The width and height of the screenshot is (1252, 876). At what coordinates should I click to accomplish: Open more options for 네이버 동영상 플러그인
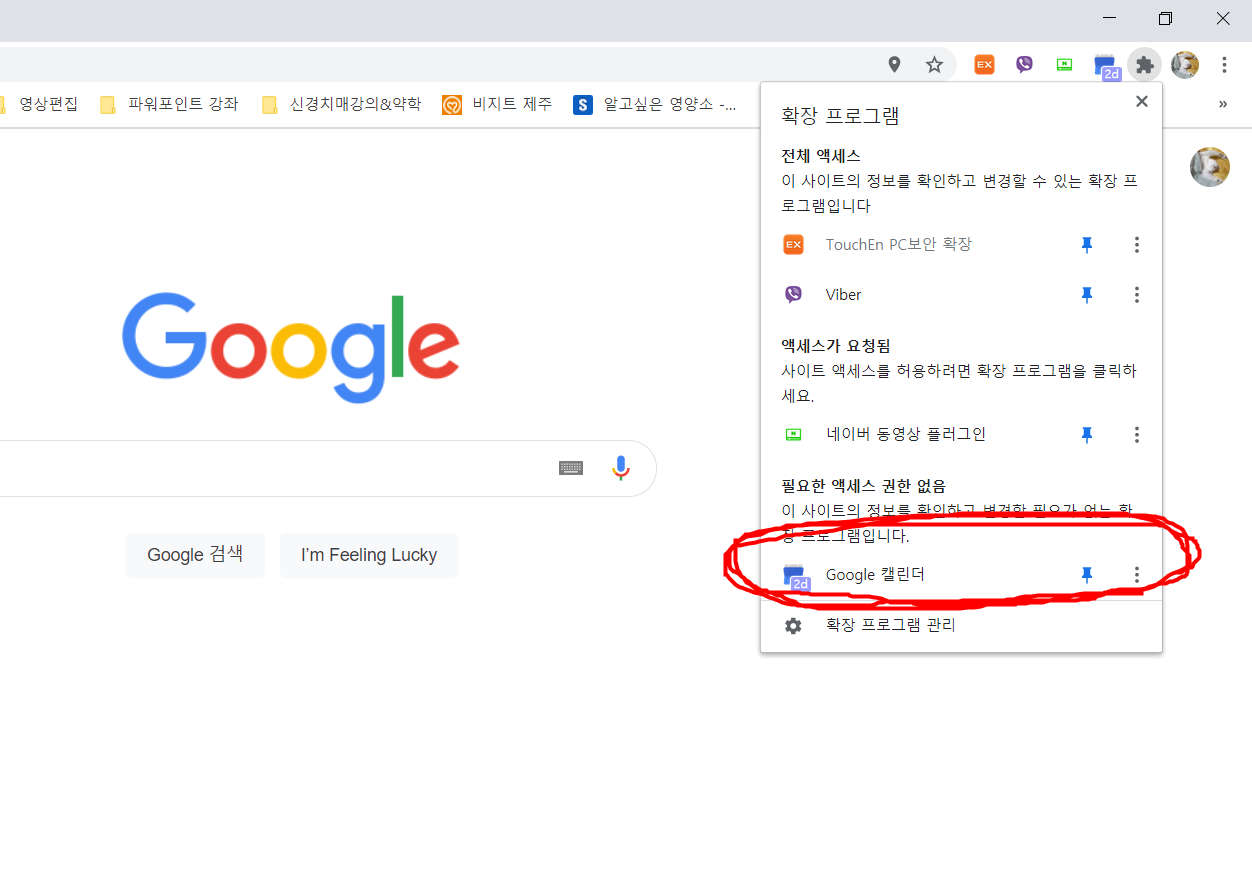coord(1136,434)
